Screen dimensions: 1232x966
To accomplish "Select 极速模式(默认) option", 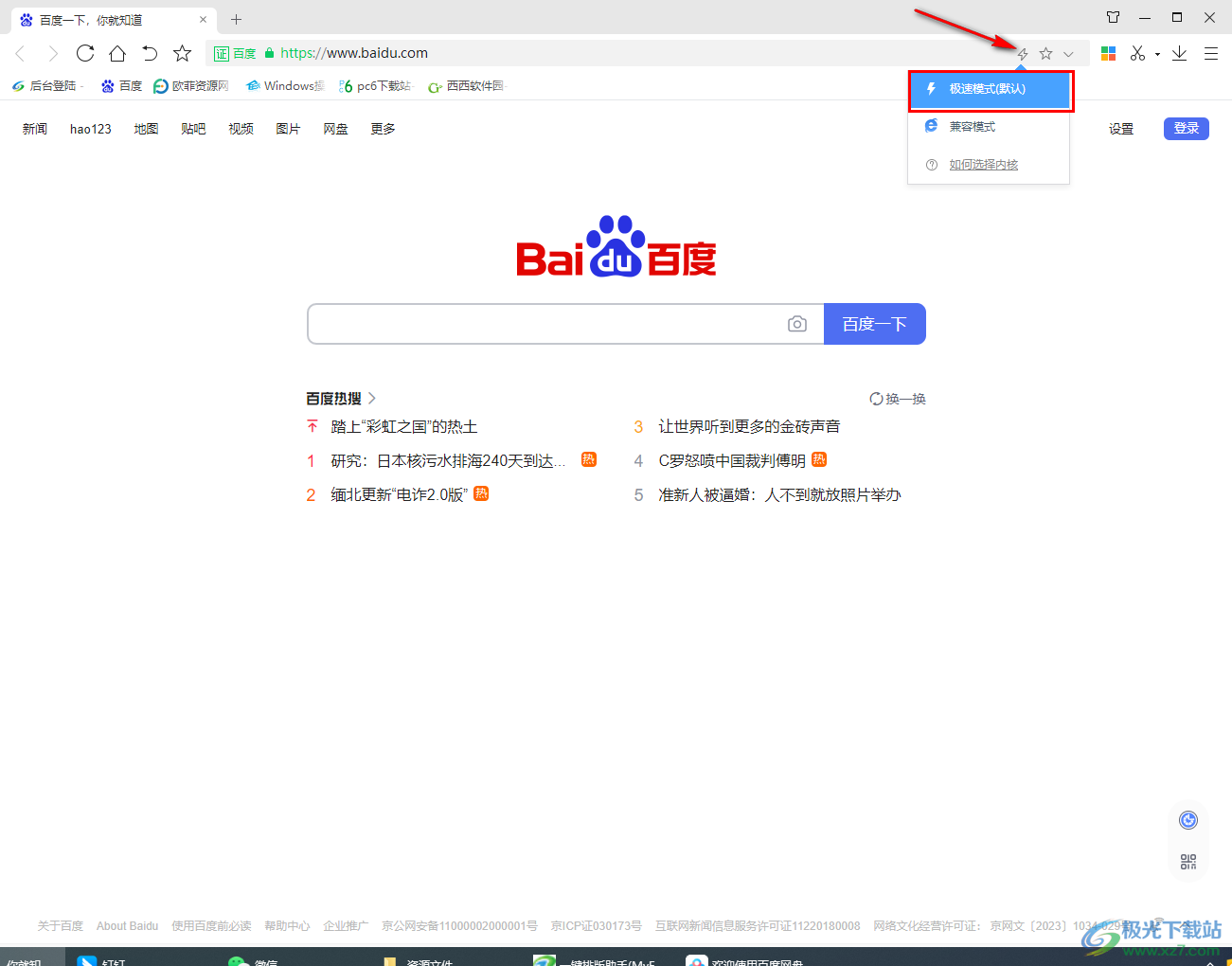I will click(x=990, y=89).
